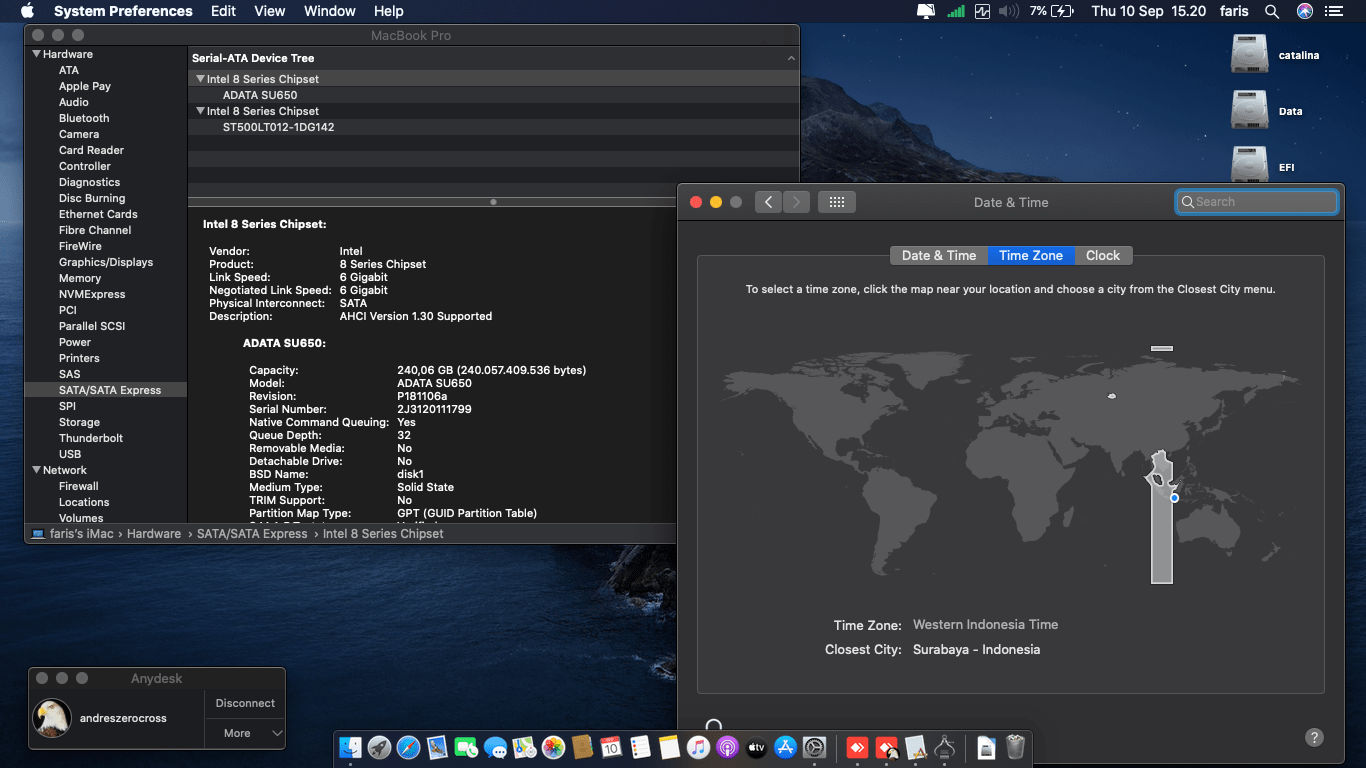Image resolution: width=1366 pixels, height=768 pixels.
Task: Click the Spotlight search magnifier icon
Action: (1272, 11)
